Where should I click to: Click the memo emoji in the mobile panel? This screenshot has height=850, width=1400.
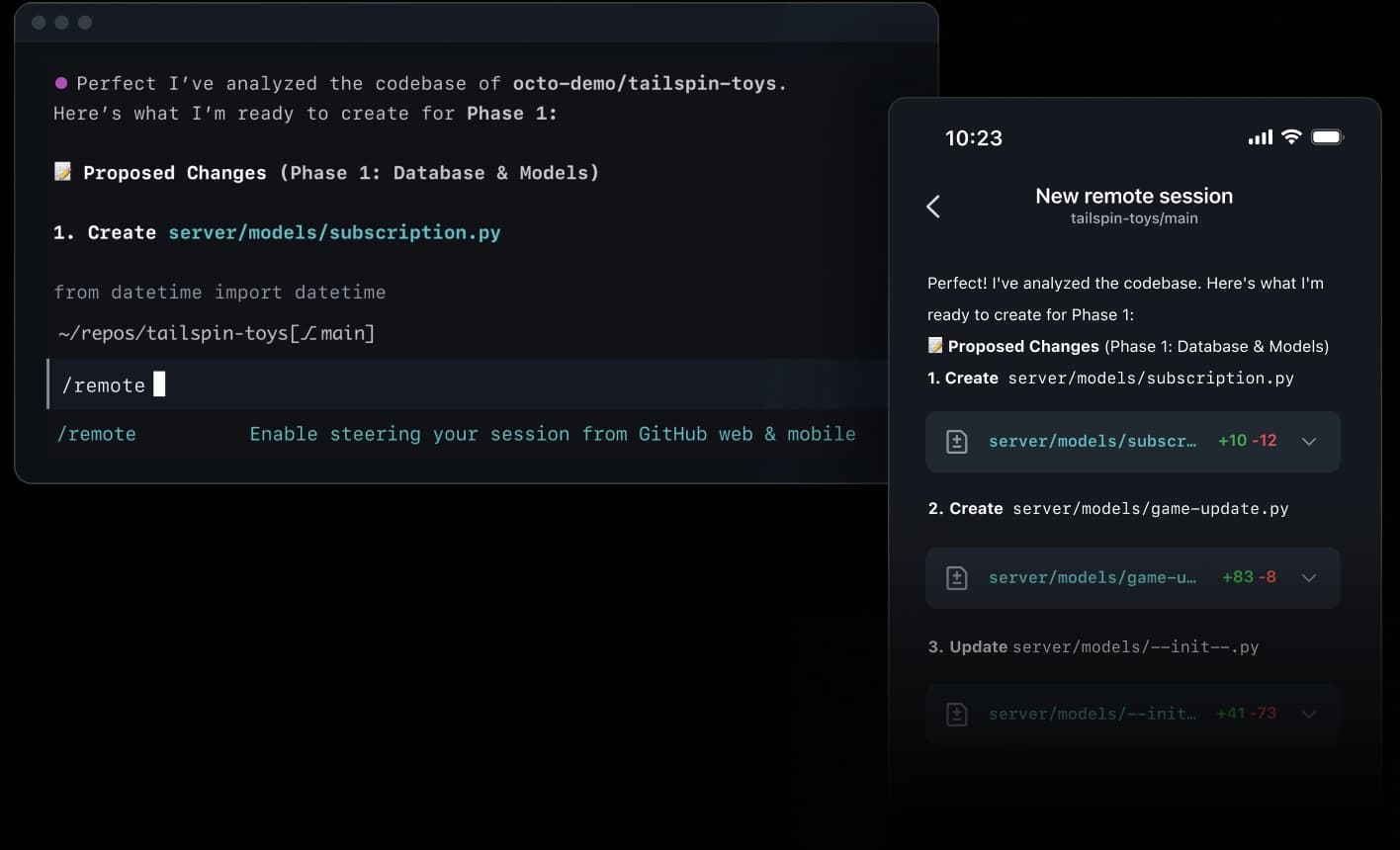935,346
